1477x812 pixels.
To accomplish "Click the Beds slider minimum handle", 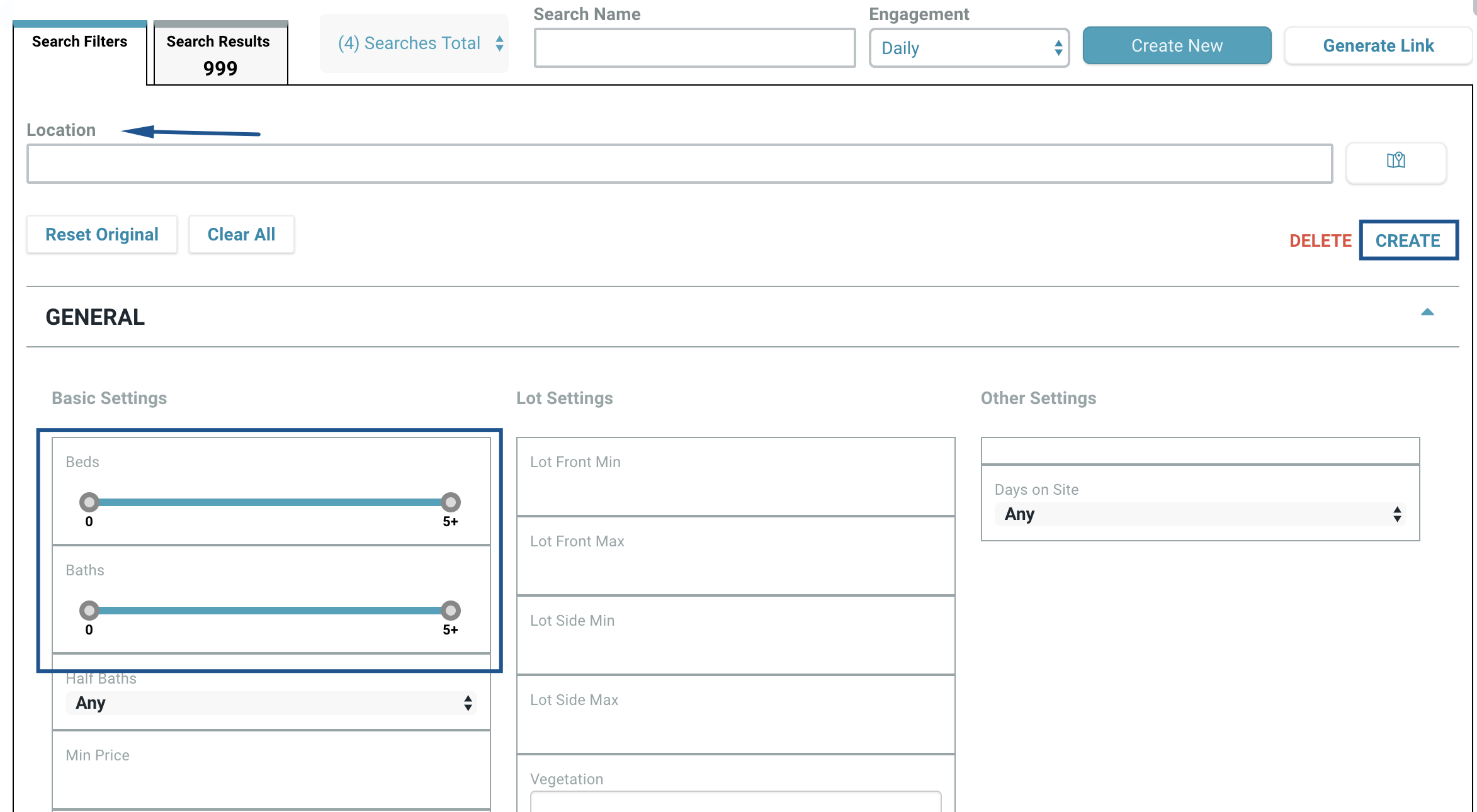I will (89, 502).
